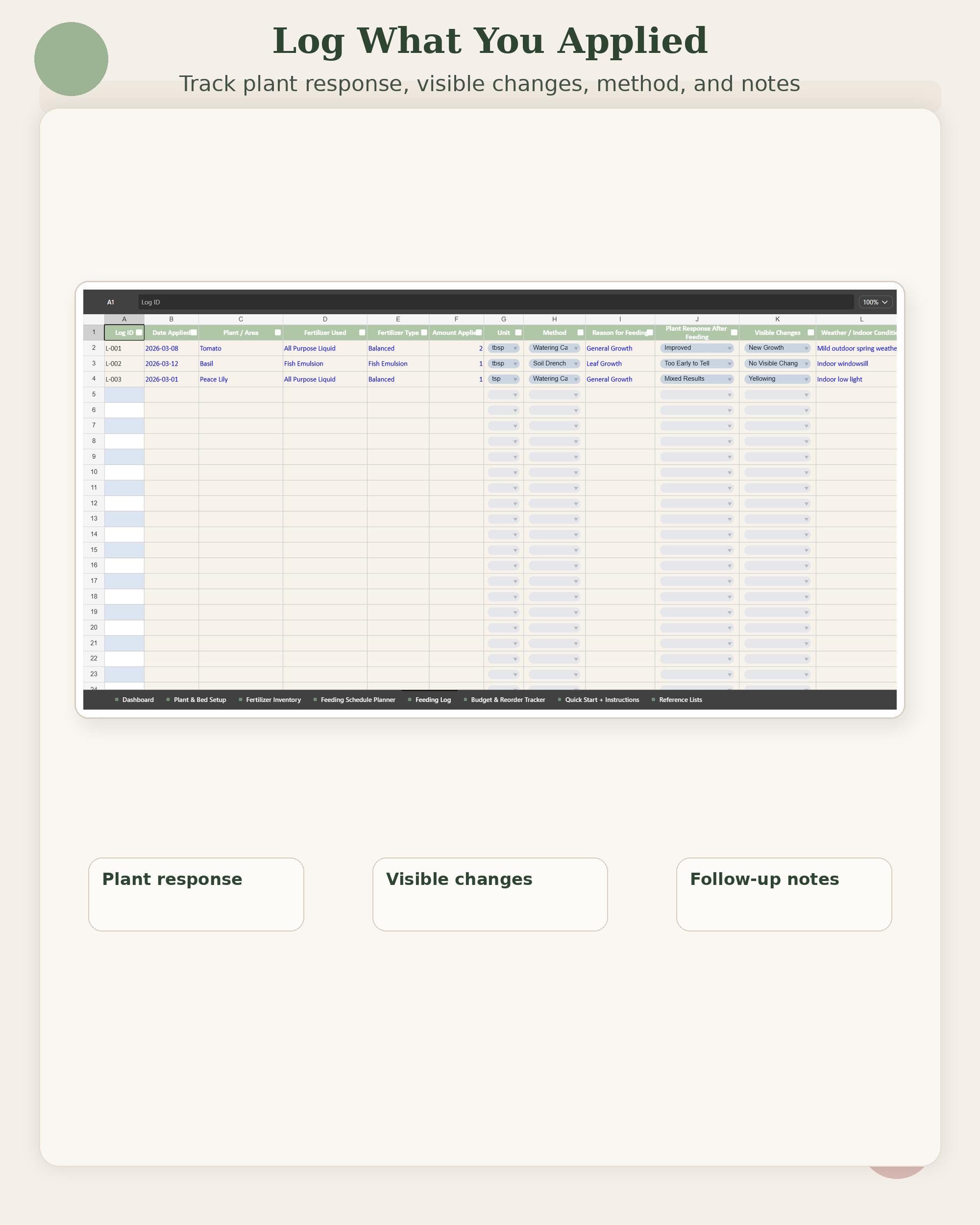Open the Reason for Feeding filter button
Viewport: 980px width, 1225px height.
point(649,332)
